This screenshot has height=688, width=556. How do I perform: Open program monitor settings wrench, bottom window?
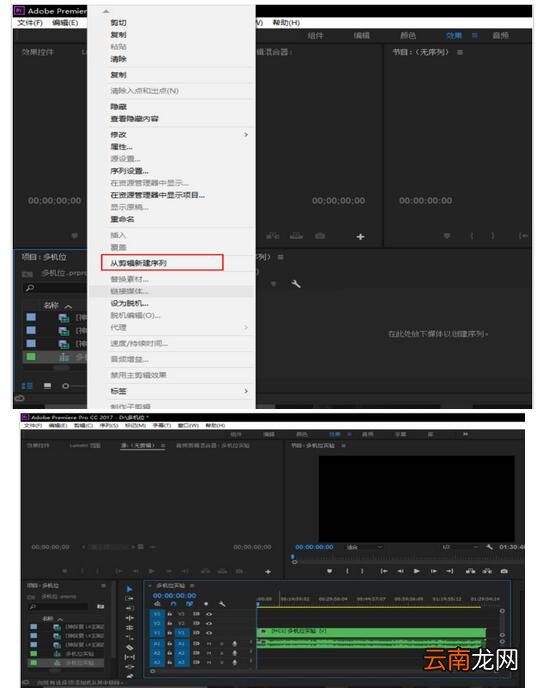[489, 547]
